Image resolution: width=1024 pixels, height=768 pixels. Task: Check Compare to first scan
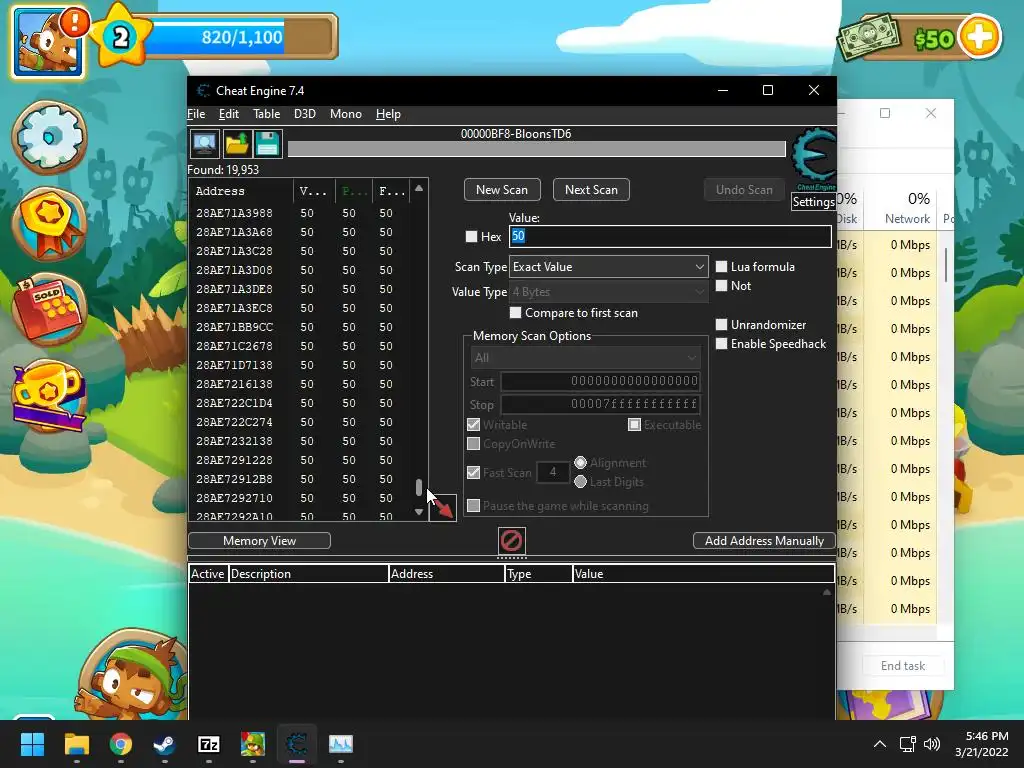tap(515, 313)
